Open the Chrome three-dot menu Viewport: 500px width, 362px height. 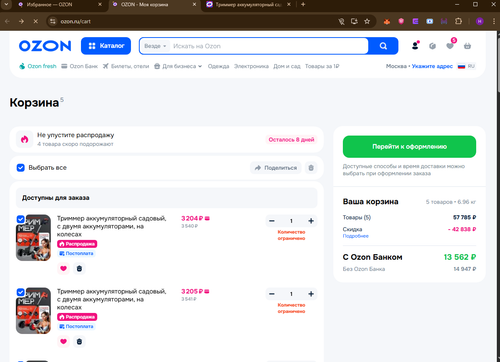click(x=494, y=21)
